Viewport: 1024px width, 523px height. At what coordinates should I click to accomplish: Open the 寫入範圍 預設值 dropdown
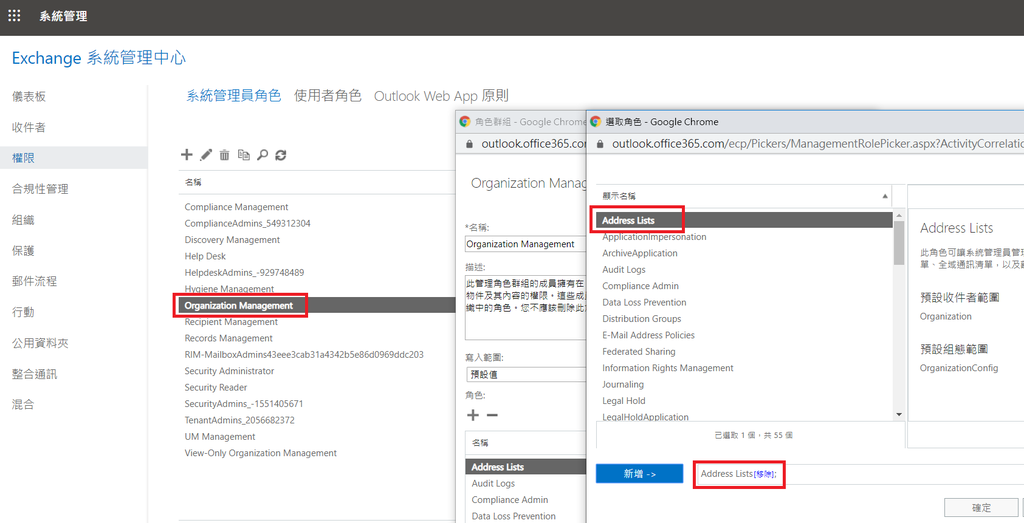(x=526, y=375)
